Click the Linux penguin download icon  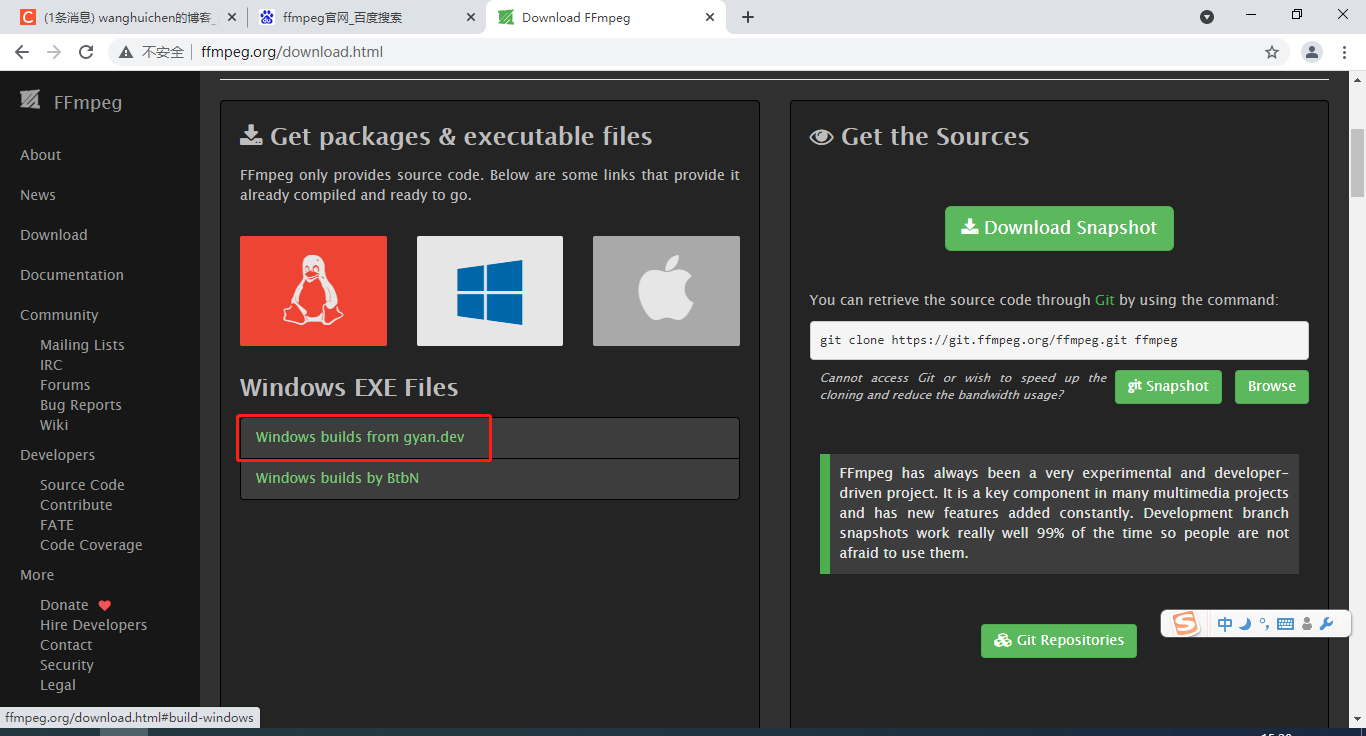pyautogui.click(x=313, y=291)
